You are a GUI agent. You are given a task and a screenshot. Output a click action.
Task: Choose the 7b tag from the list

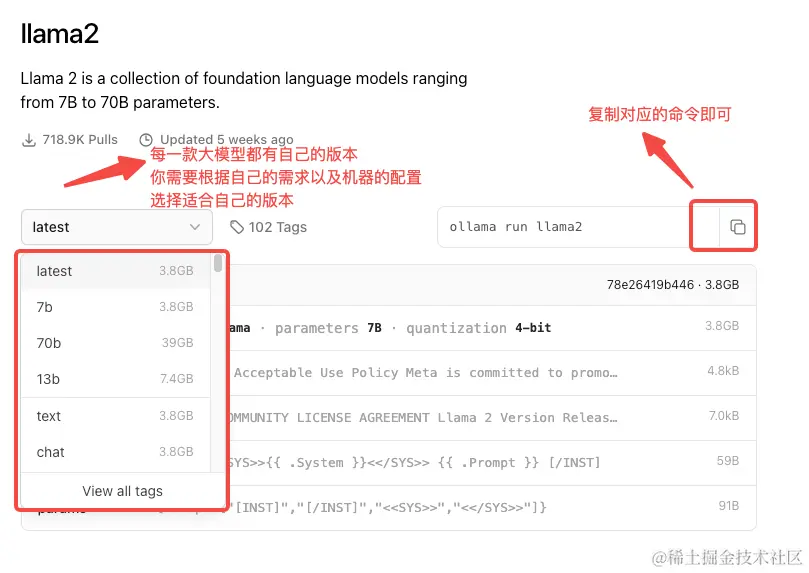point(115,307)
